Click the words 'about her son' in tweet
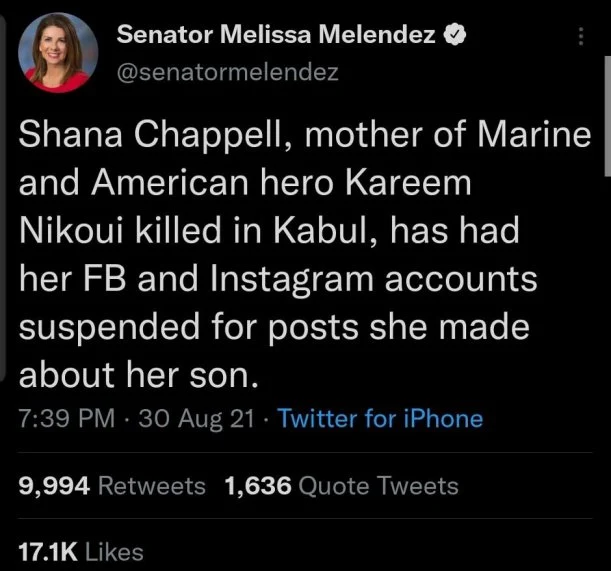This screenshot has width=611, height=571. point(138,376)
